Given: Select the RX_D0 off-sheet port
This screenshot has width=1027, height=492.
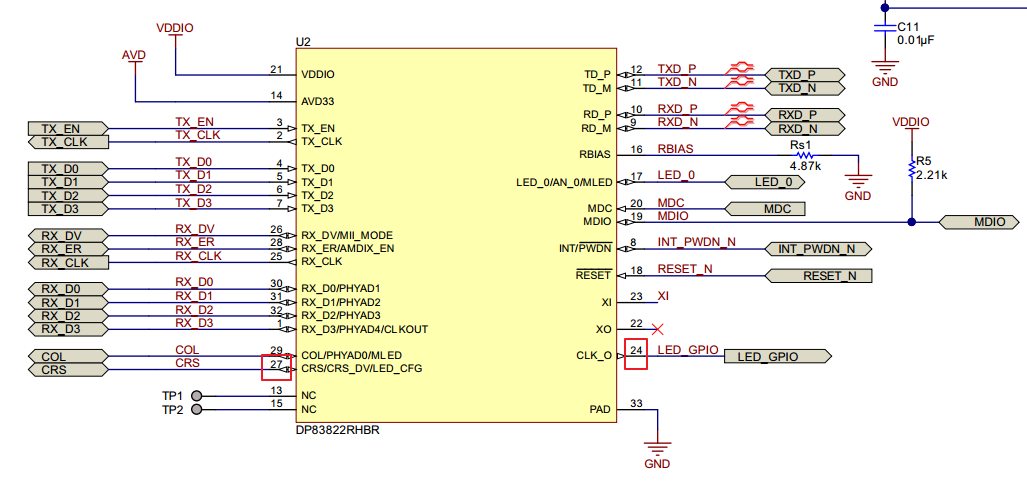Looking at the screenshot, I should coord(67,290).
